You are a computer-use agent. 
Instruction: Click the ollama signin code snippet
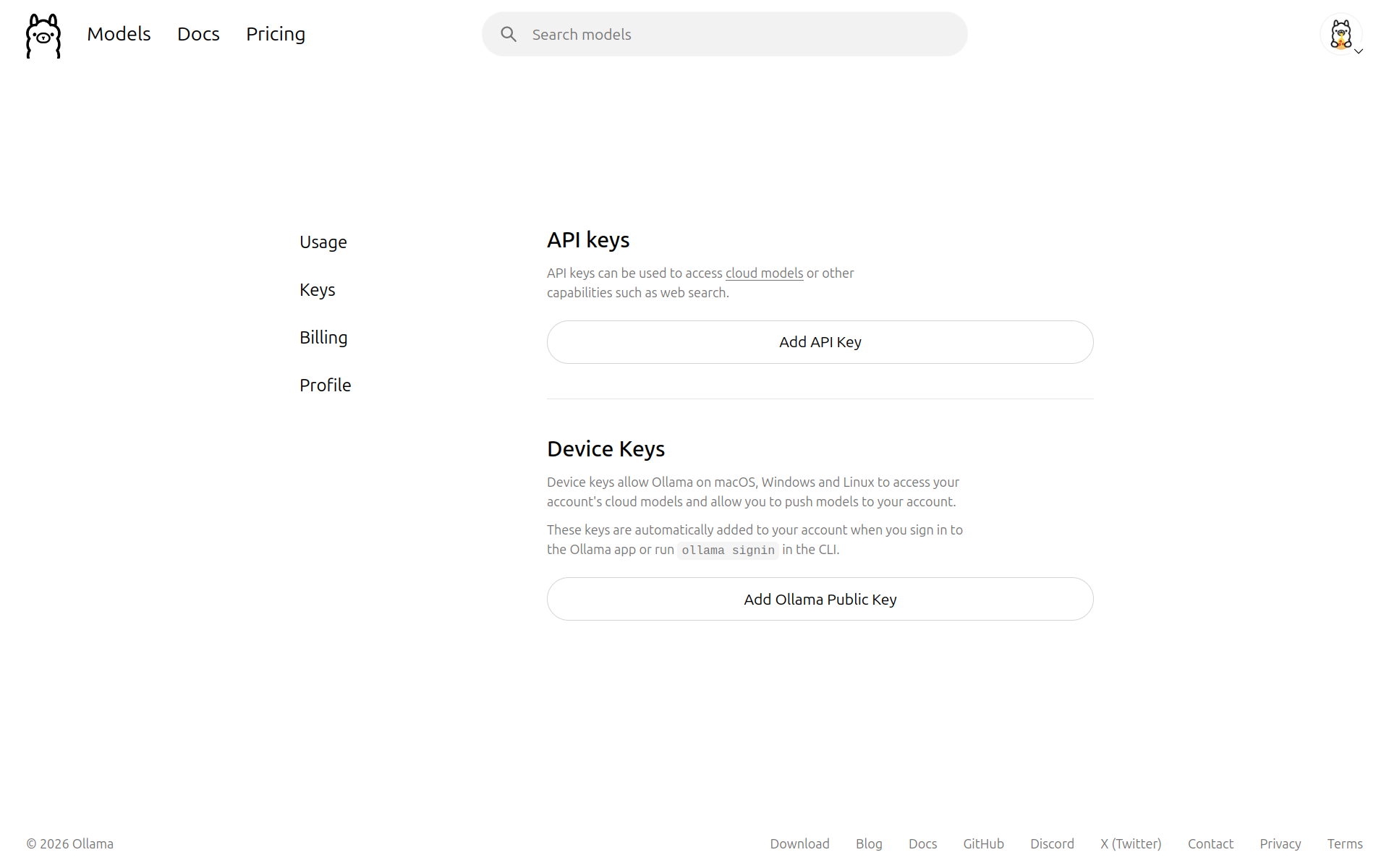tap(728, 550)
